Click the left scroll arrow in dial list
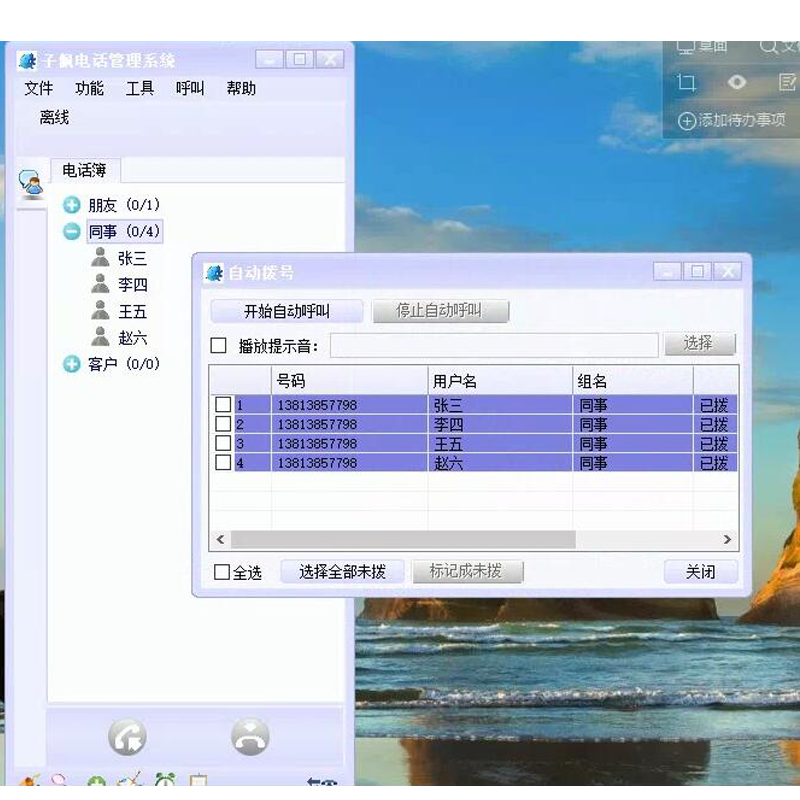The width and height of the screenshot is (800, 800). click(x=220, y=539)
